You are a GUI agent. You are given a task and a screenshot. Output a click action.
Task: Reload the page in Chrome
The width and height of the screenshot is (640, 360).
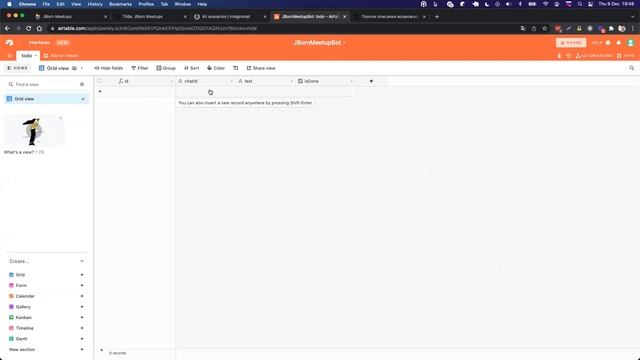click(x=29, y=29)
